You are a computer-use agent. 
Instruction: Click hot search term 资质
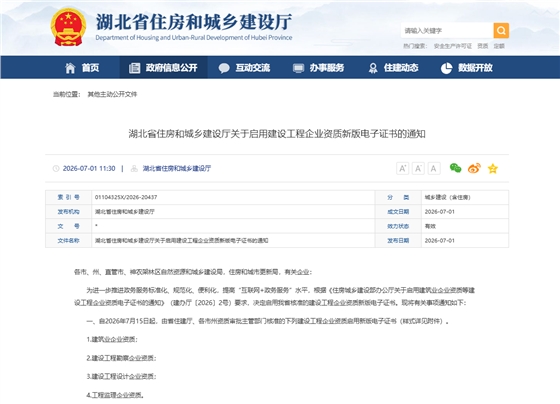[482, 46]
